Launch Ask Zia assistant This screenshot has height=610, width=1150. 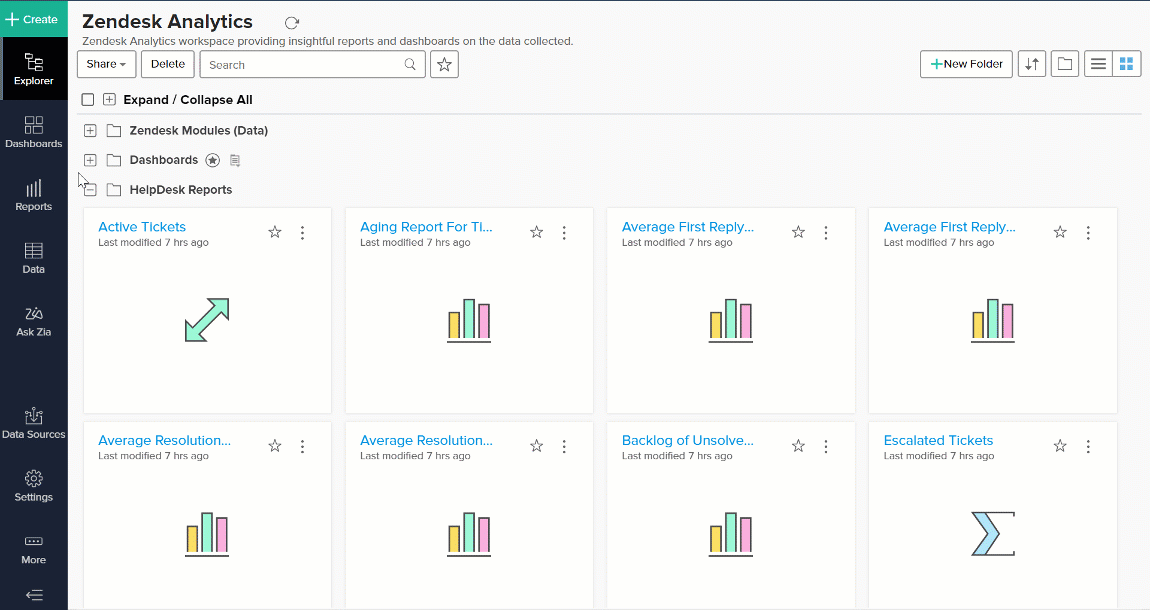tap(34, 321)
